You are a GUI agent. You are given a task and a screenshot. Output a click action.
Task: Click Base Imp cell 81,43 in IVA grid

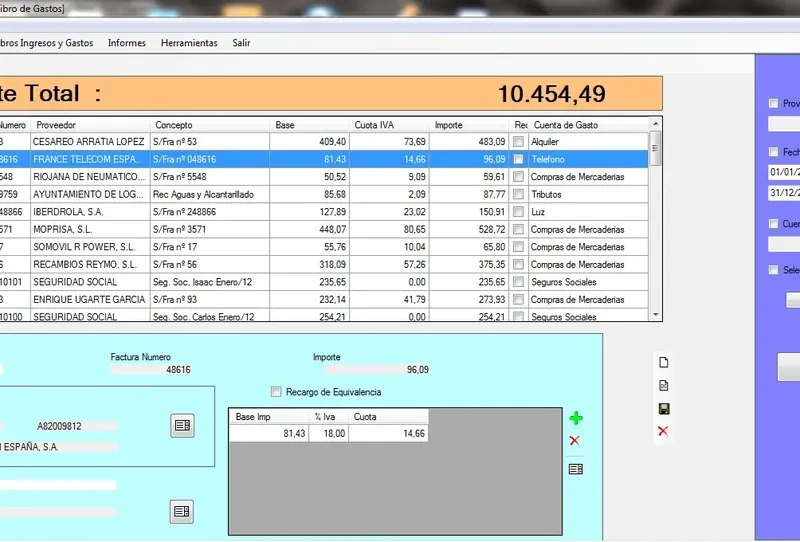[x=269, y=433]
